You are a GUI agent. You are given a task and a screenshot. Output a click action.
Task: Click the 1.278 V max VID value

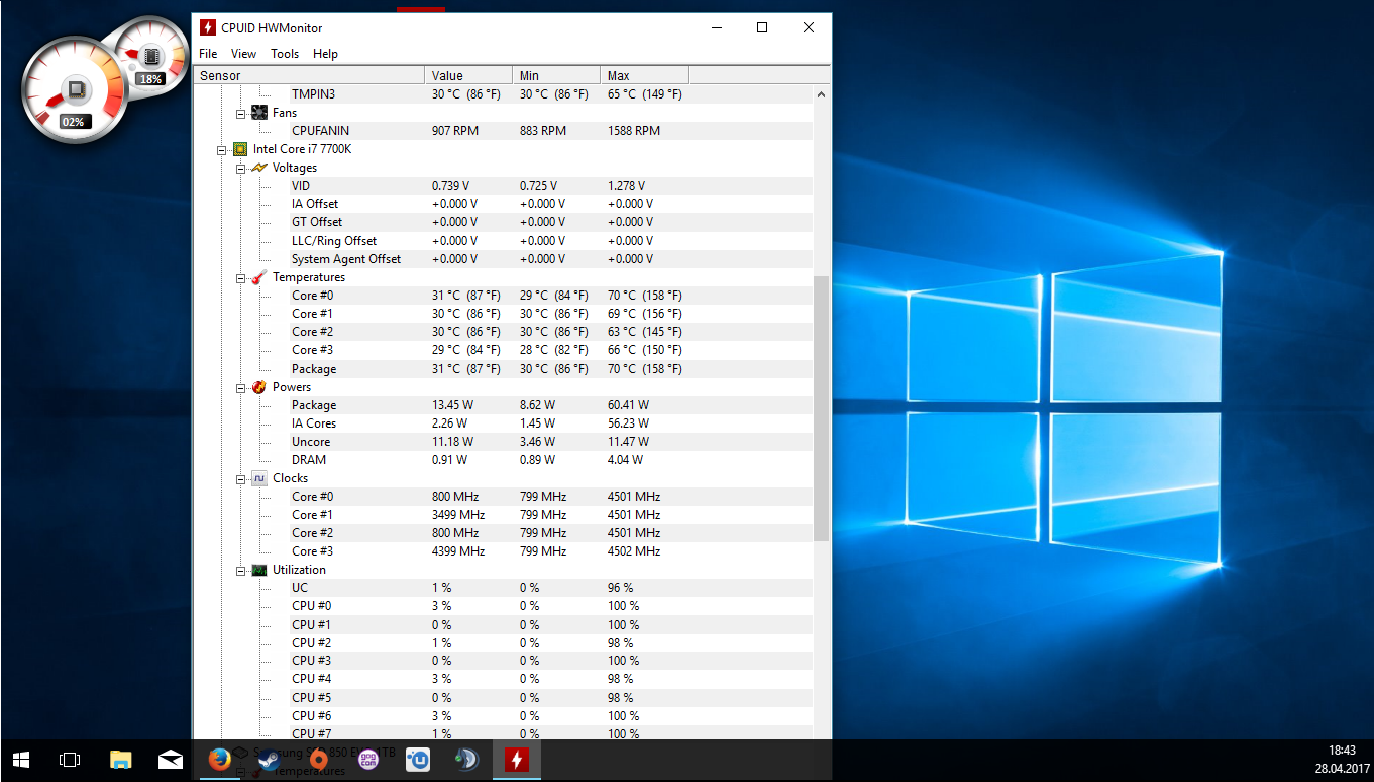(x=626, y=186)
